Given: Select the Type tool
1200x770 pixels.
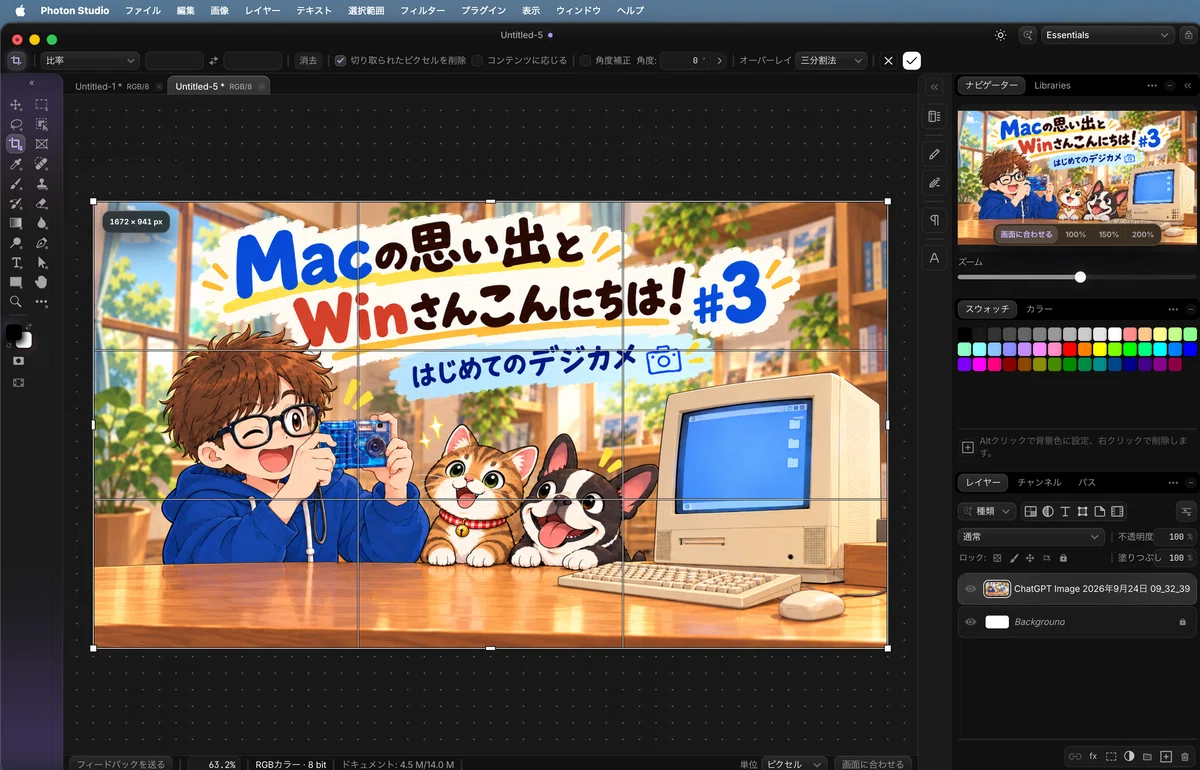Looking at the screenshot, I should coord(16,262).
